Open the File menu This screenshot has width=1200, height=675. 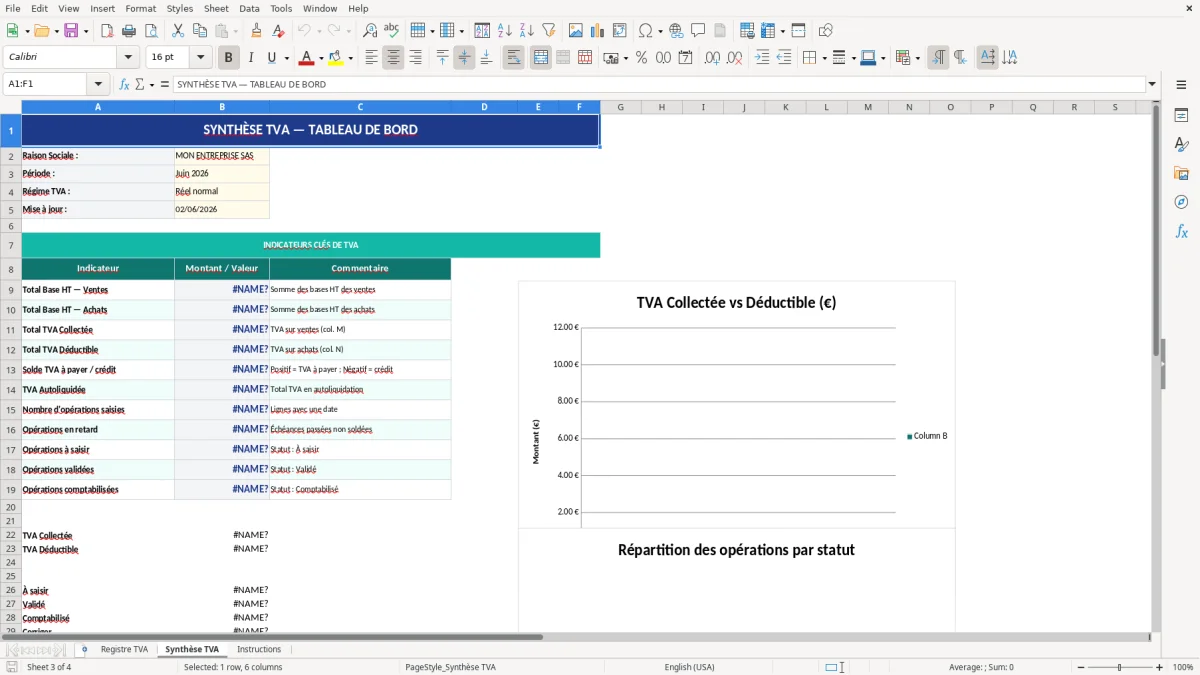click(13, 8)
